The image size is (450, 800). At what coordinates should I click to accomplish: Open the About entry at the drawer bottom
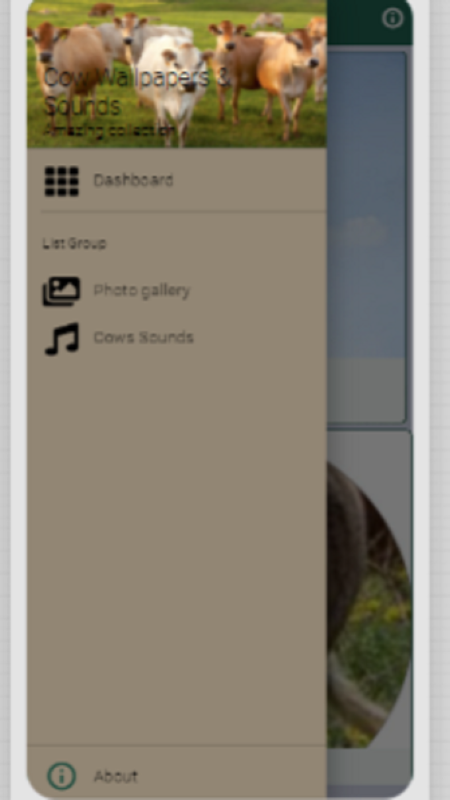pos(177,776)
